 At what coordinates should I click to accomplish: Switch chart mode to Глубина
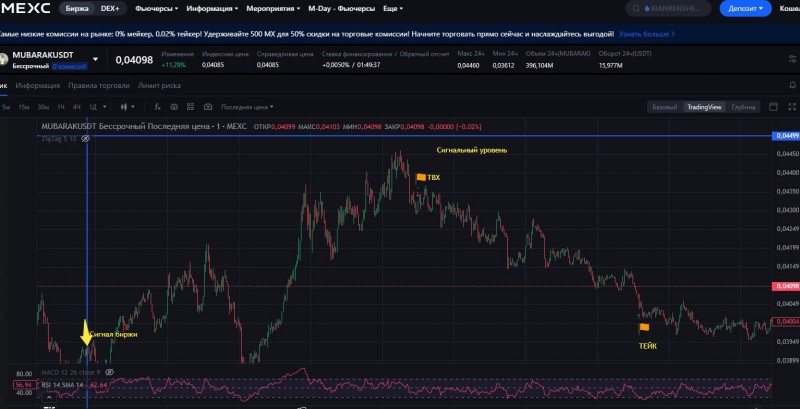point(743,107)
